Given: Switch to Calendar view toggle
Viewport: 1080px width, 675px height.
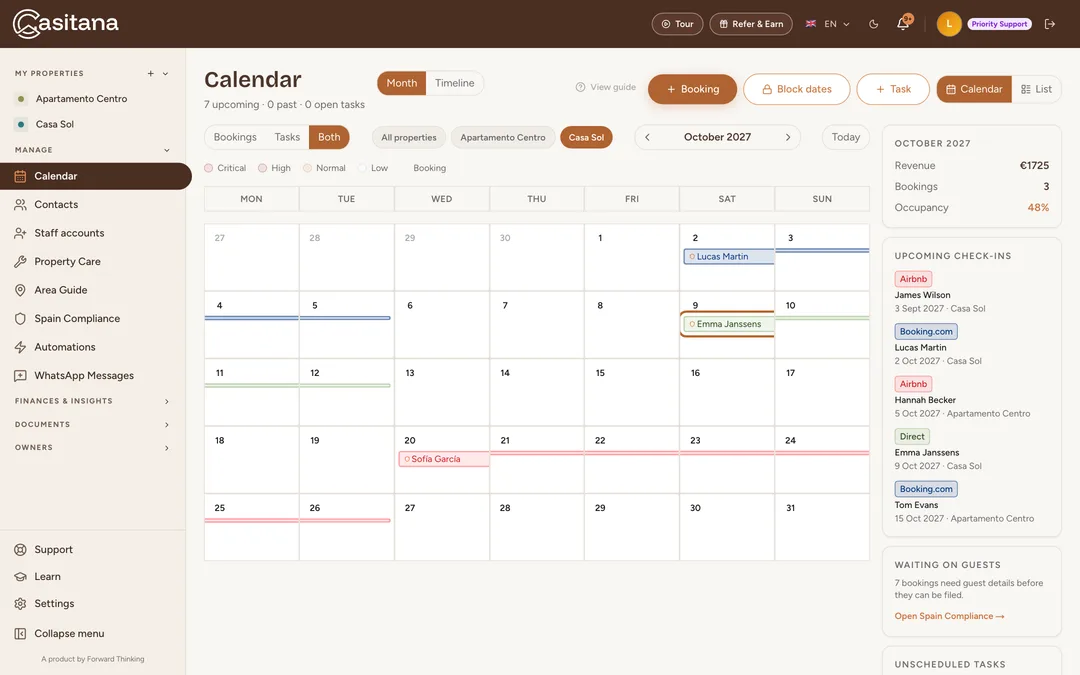Looking at the screenshot, I should [x=974, y=89].
